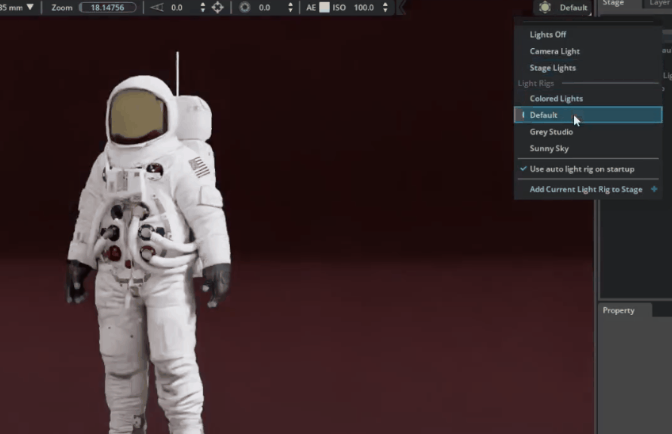This screenshot has height=434, width=672.
Task: Click the aperture circle icon
Action: coord(245,7)
